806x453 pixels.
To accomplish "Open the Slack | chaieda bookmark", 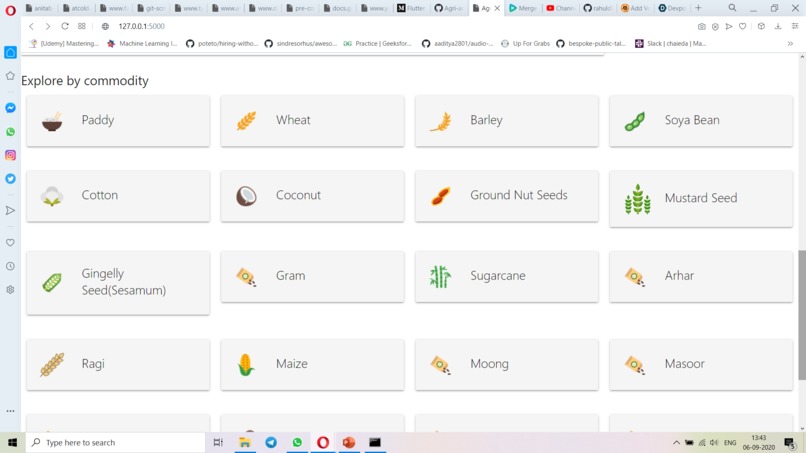I will click(x=671, y=44).
